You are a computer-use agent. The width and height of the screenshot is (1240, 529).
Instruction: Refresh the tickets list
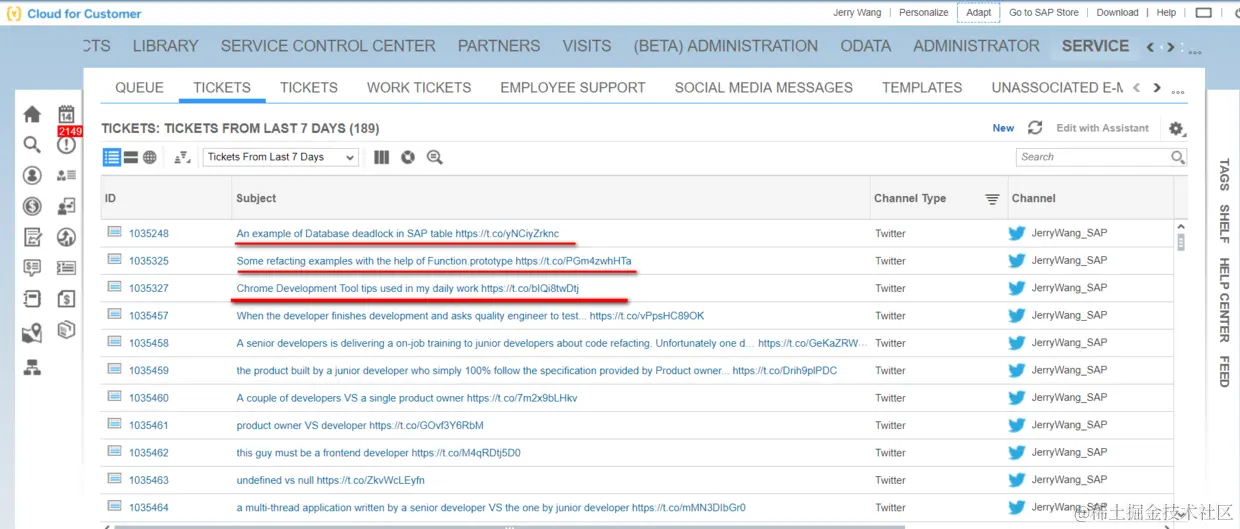pyautogui.click(x=1035, y=128)
